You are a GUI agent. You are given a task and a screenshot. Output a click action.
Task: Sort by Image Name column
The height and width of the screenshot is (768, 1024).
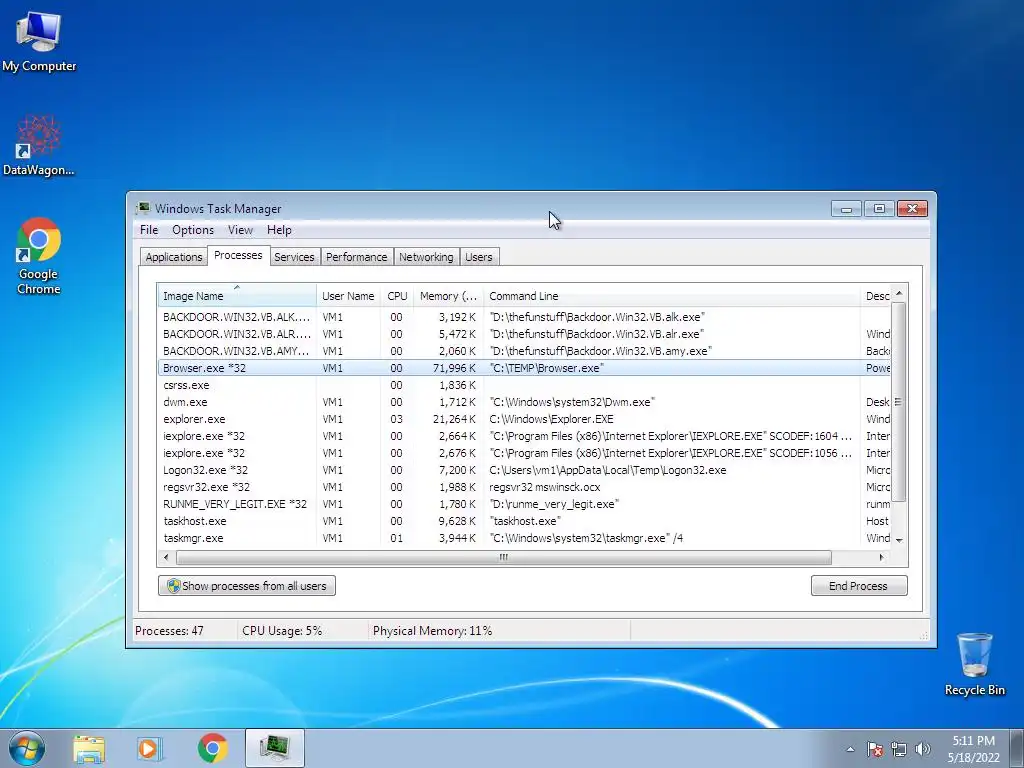pos(236,296)
